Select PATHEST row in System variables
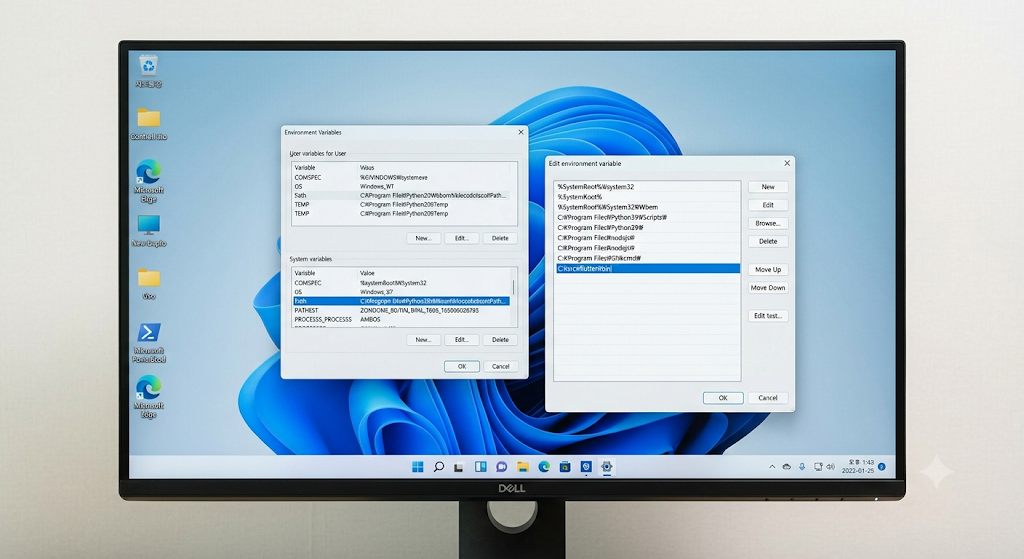 click(x=400, y=310)
